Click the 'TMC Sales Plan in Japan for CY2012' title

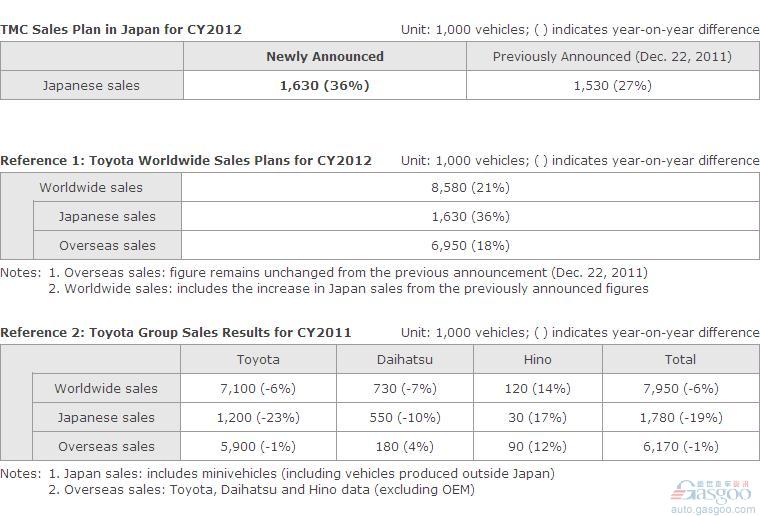[121, 30]
